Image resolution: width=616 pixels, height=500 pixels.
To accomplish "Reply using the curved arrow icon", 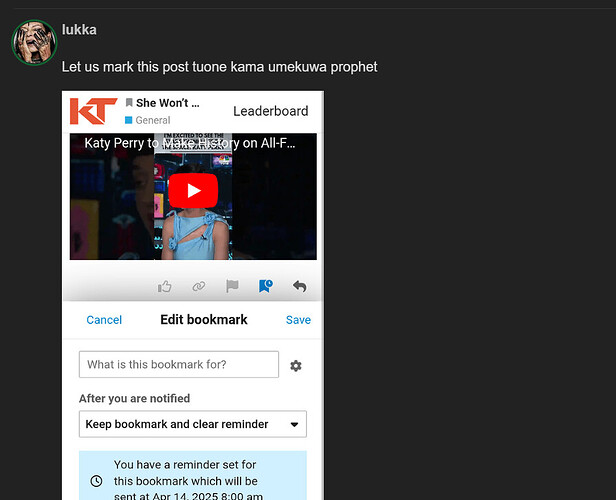I will 300,286.
